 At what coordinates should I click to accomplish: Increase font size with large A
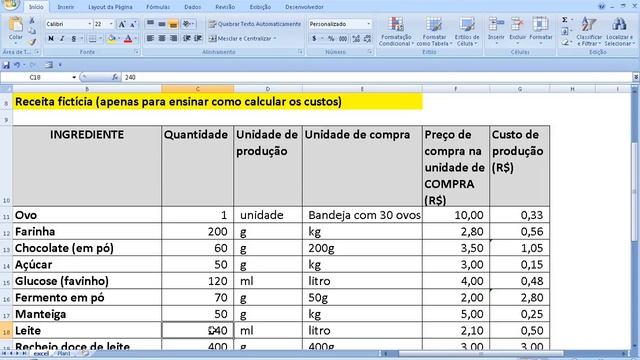pyautogui.click(x=122, y=24)
